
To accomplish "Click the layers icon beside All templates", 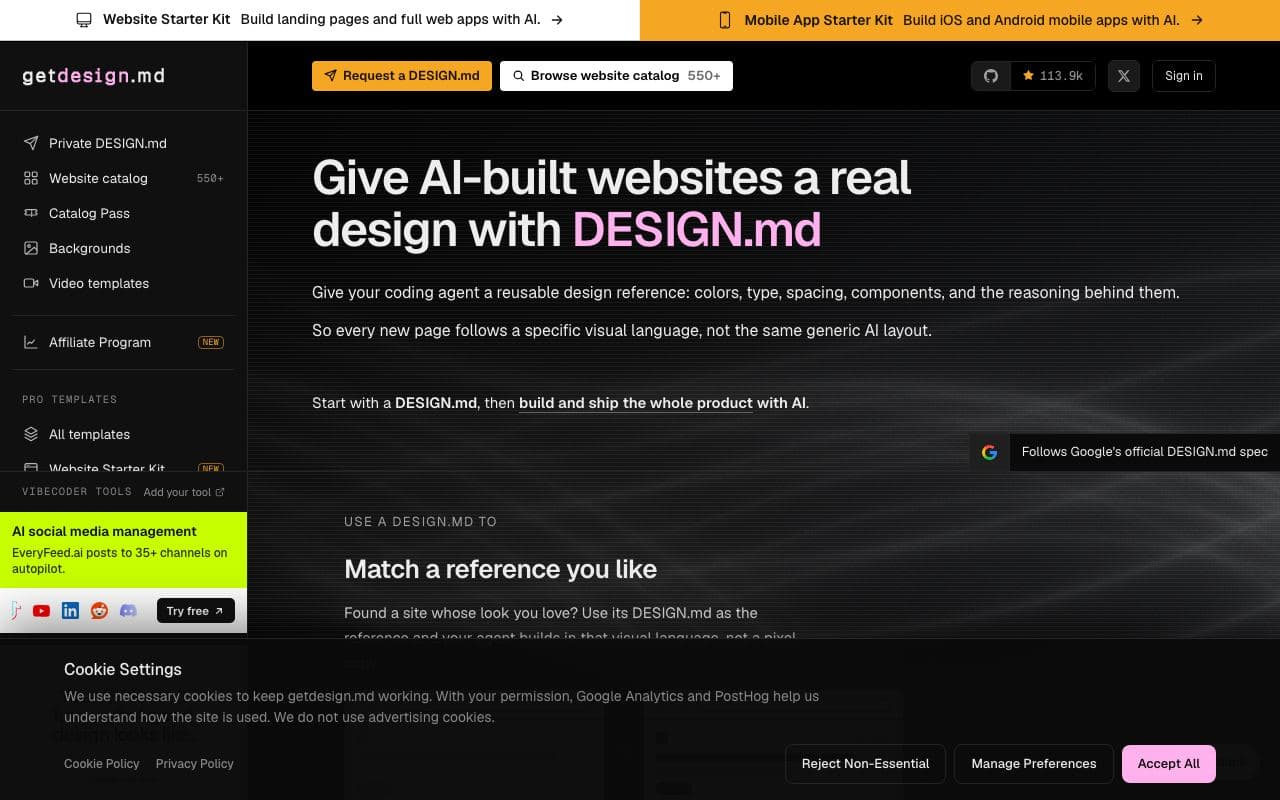I will [31, 434].
